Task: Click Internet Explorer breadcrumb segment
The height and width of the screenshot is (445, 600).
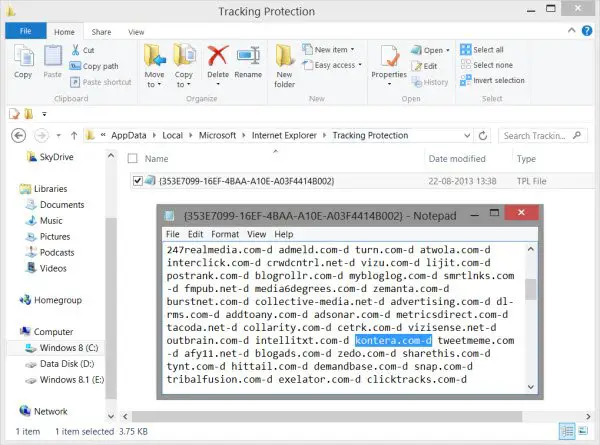Action: 284,135
